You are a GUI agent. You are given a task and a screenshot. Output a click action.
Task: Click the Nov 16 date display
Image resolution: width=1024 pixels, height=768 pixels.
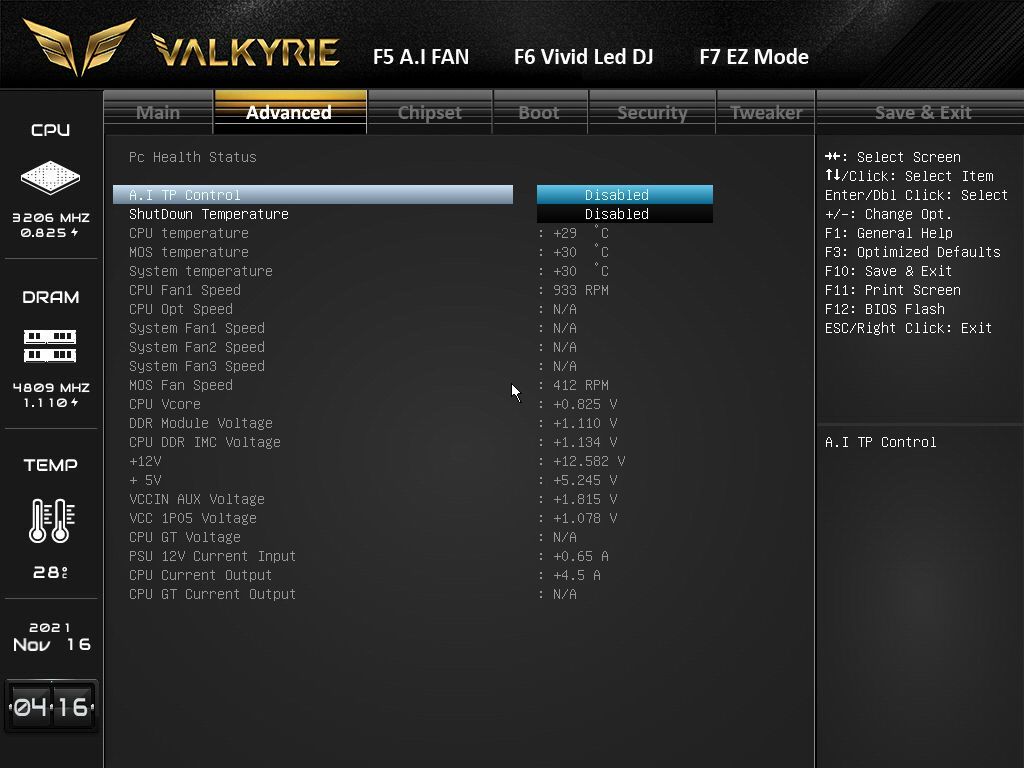[52, 645]
